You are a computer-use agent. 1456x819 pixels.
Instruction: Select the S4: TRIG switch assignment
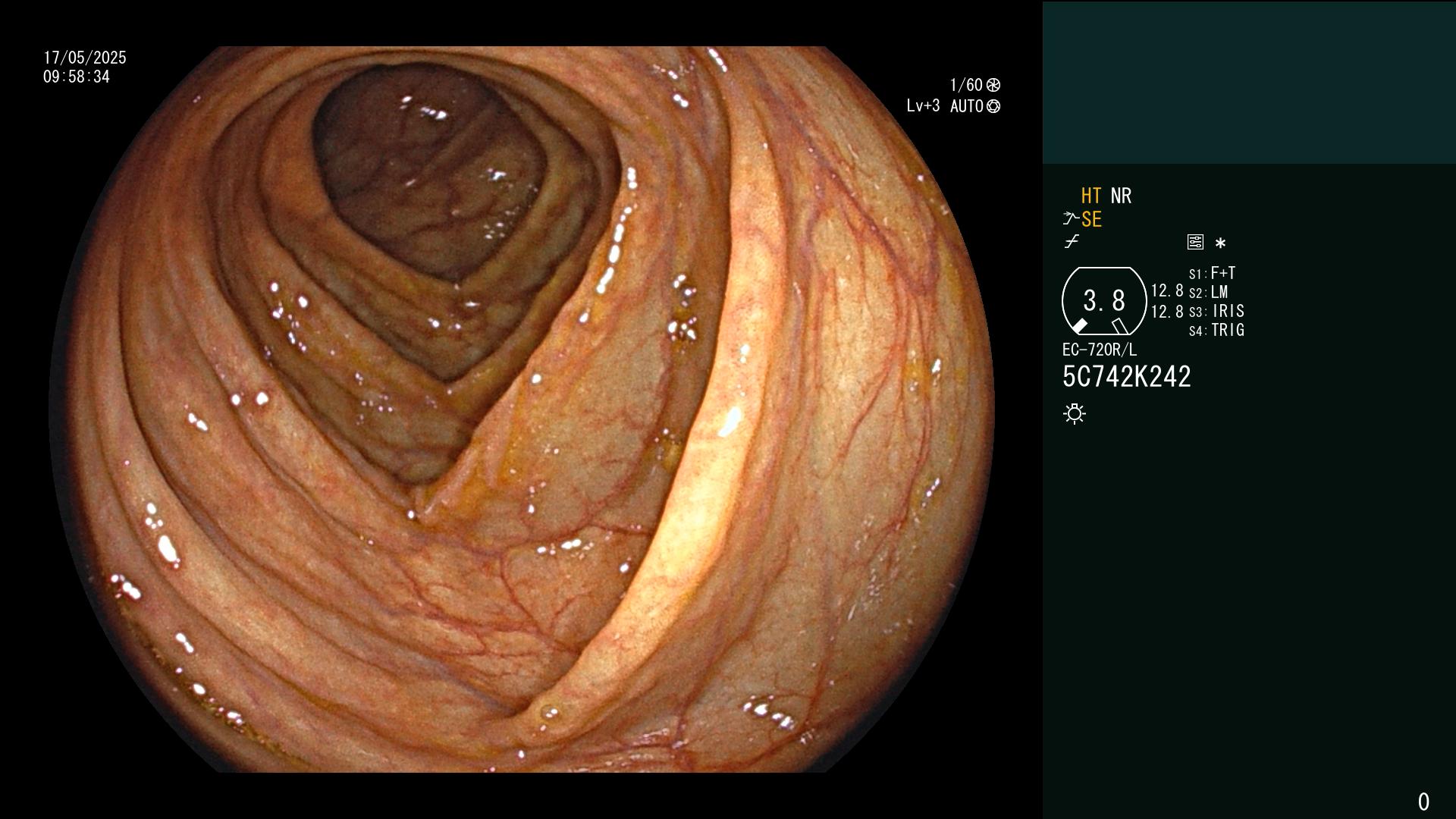coord(1217,330)
